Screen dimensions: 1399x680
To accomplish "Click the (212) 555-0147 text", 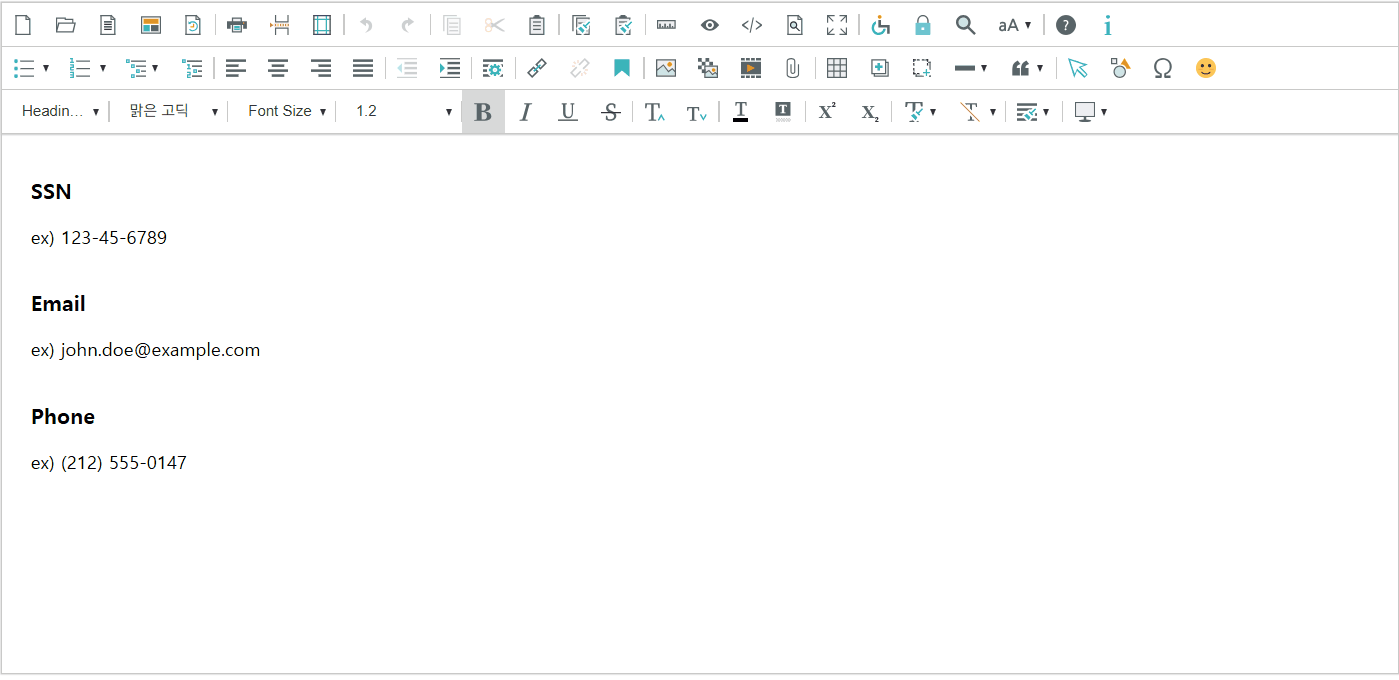I will [123, 463].
